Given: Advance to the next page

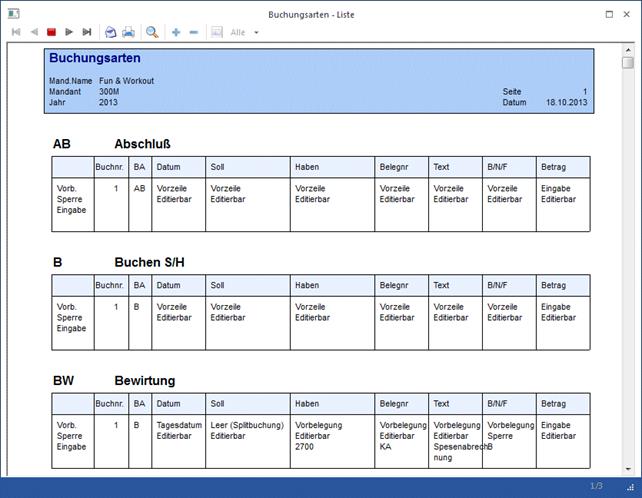Looking at the screenshot, I should pyautogui.click(x=69, y=32).
